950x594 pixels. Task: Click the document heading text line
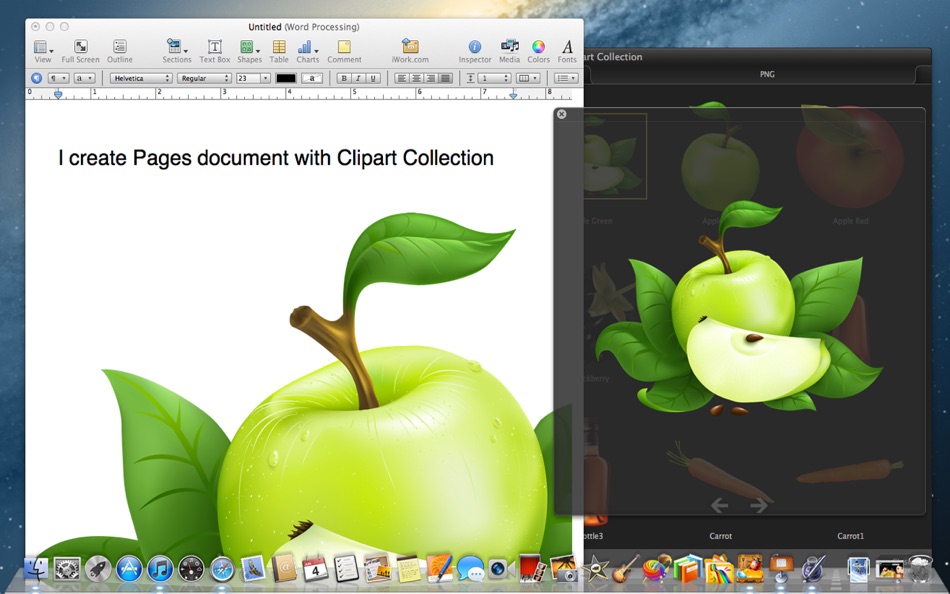click(276, 158)
